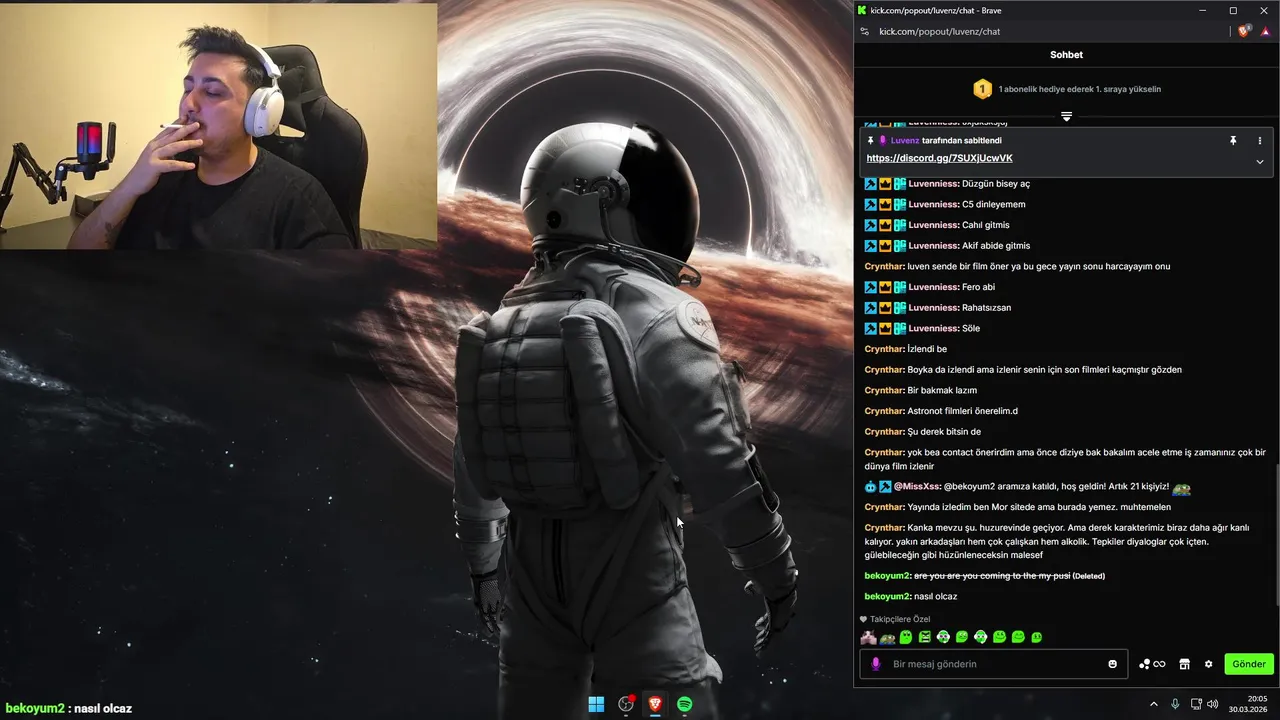Open the emoji picker in message box
The image size is (1280, 720).
coord(1112,664)
